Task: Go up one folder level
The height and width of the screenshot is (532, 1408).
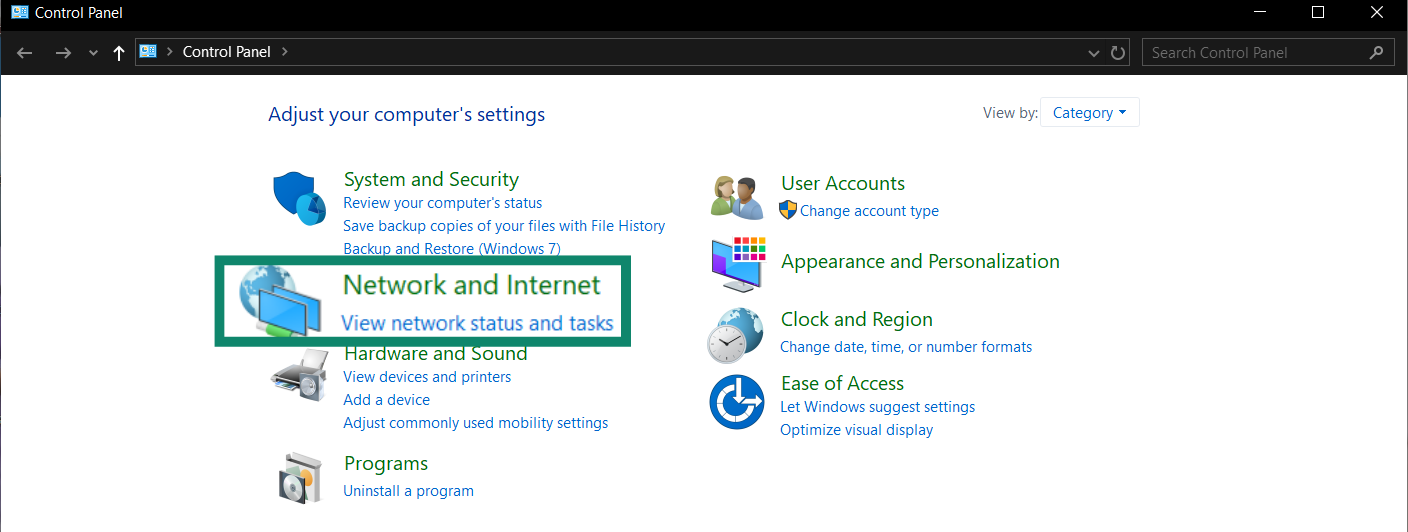Action: click(119, 53)
